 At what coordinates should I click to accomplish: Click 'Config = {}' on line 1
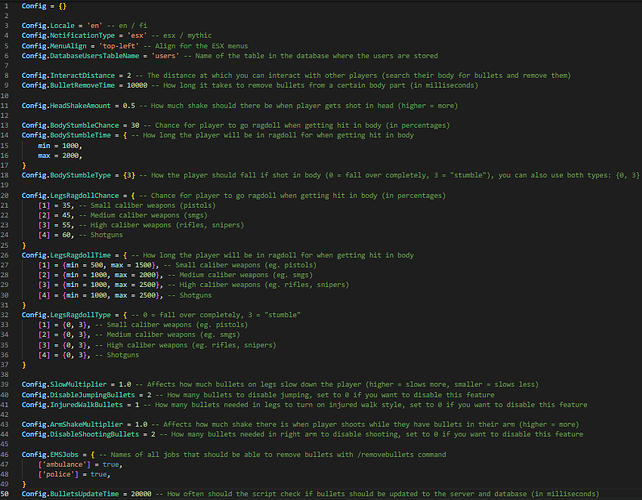tap(44, 6)
